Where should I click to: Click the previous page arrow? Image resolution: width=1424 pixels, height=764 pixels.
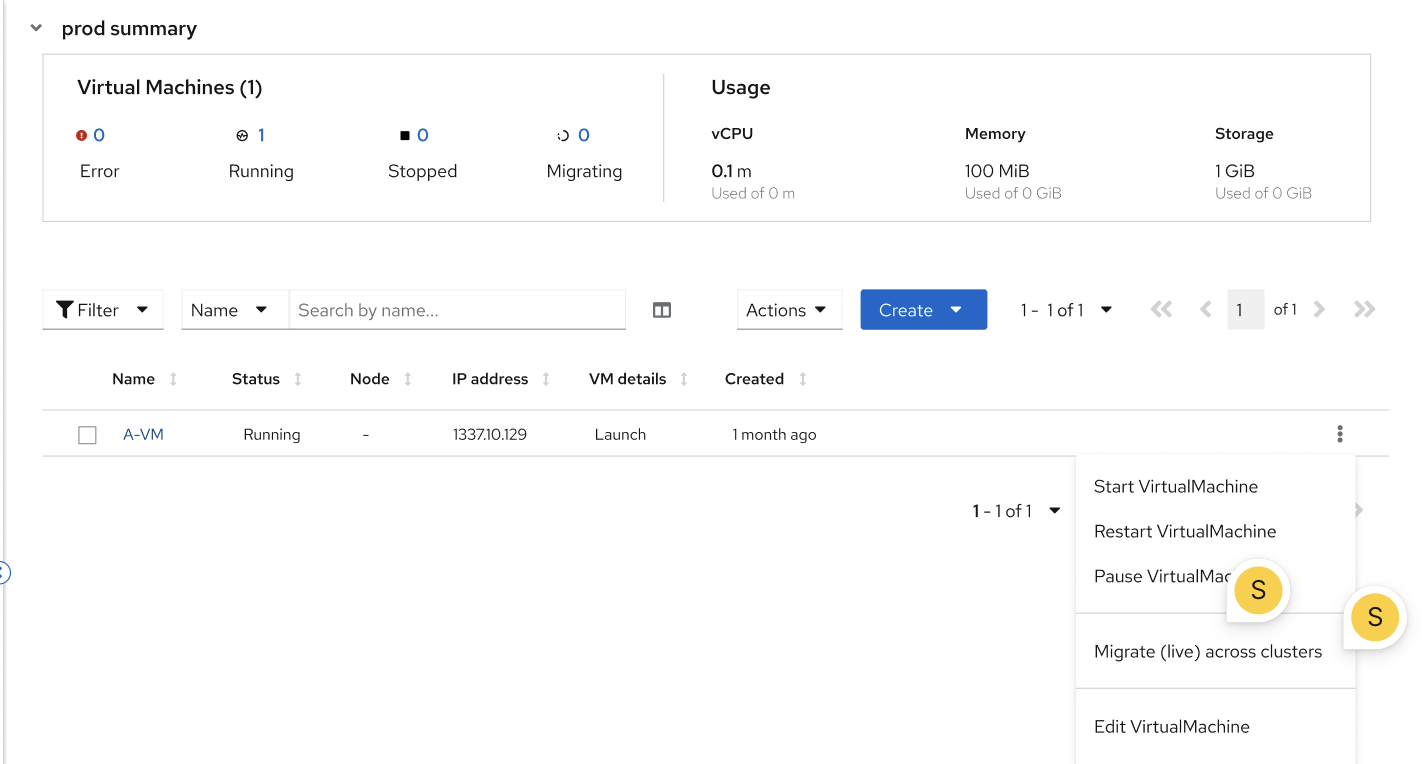click(1206, 310)
